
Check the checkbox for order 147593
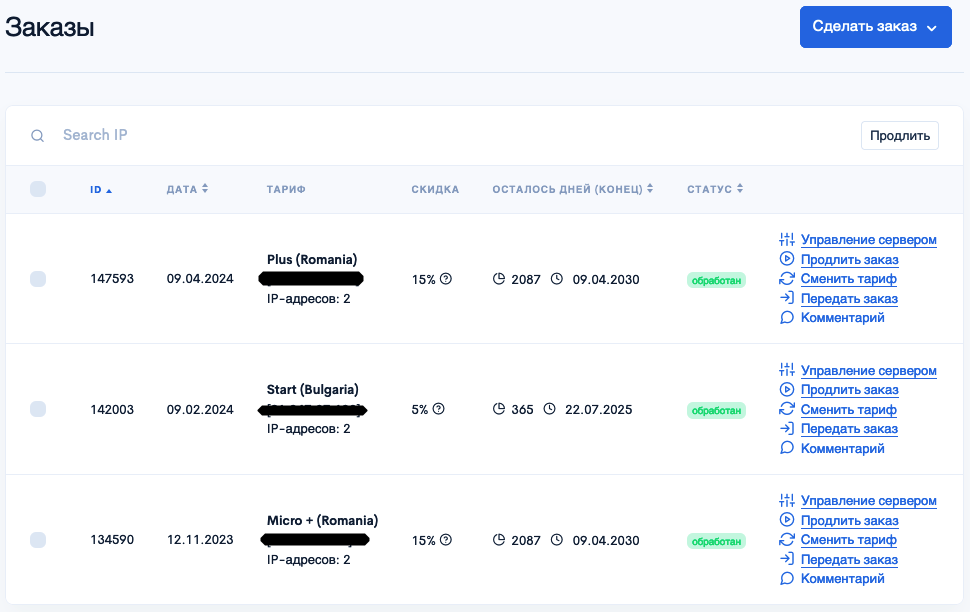click(38, 278)
